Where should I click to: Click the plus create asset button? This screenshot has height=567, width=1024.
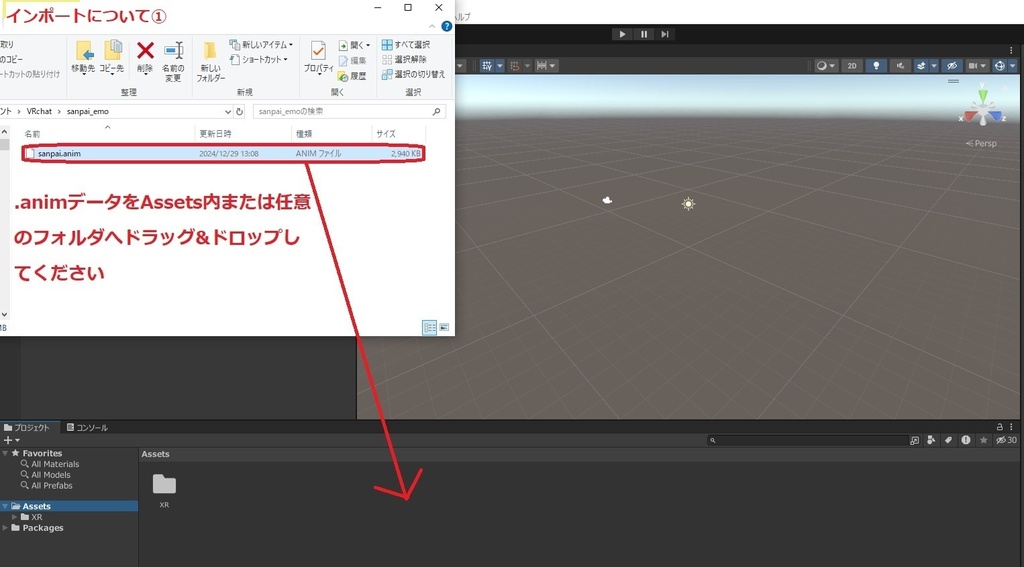pyautogui.click(x=10, y=440)
